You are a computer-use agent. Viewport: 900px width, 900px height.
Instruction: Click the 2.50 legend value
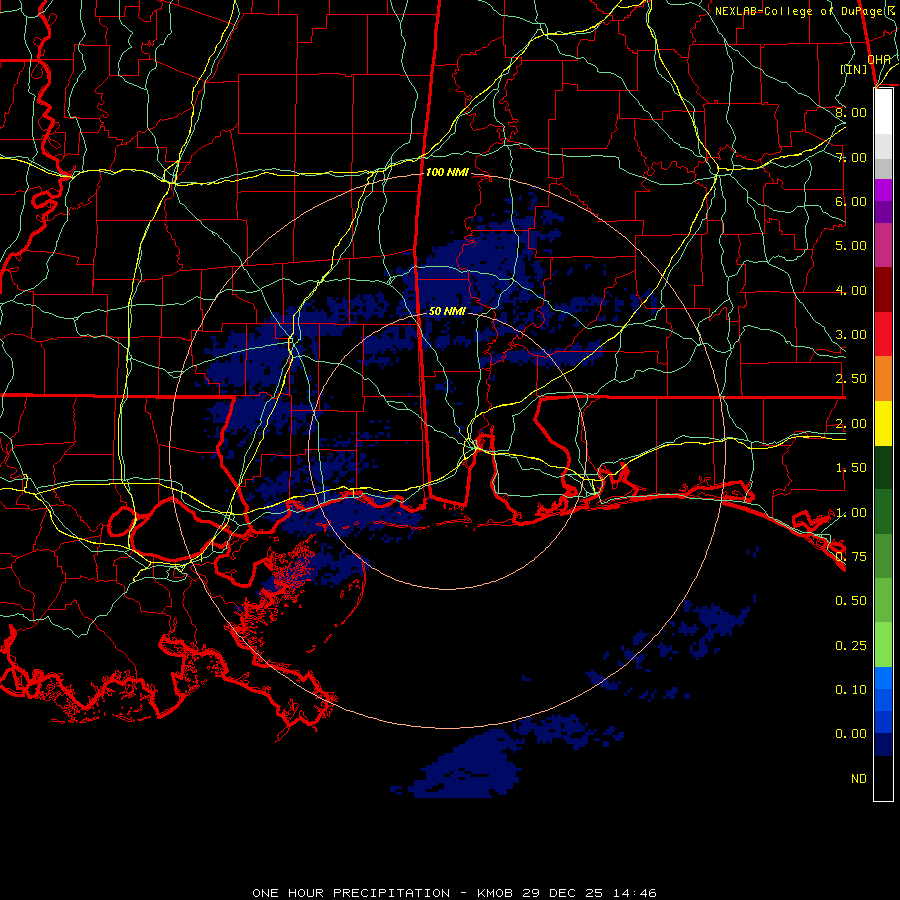[851, 379]
